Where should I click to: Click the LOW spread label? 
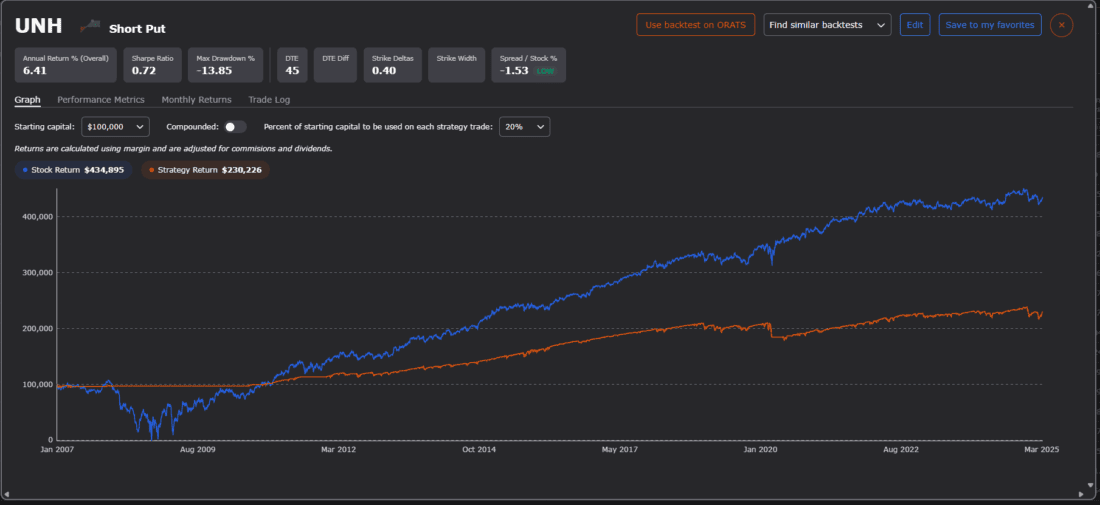[544, 72]
